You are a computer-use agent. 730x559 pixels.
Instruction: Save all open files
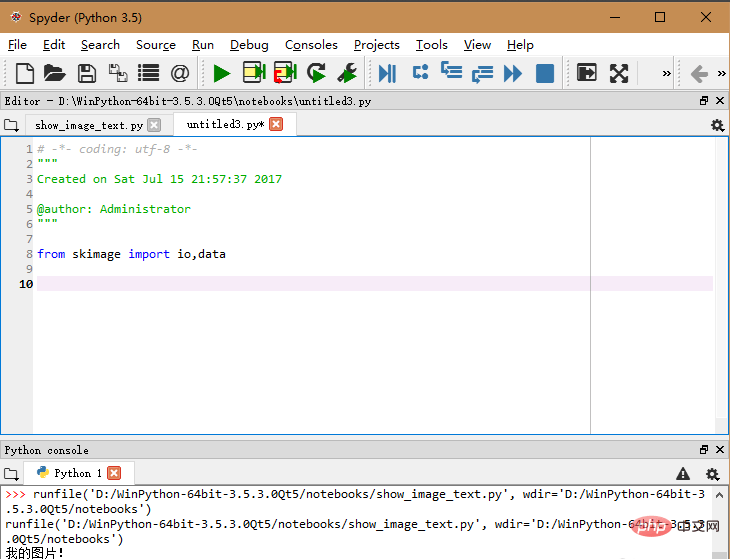click(x=118, y=73)
